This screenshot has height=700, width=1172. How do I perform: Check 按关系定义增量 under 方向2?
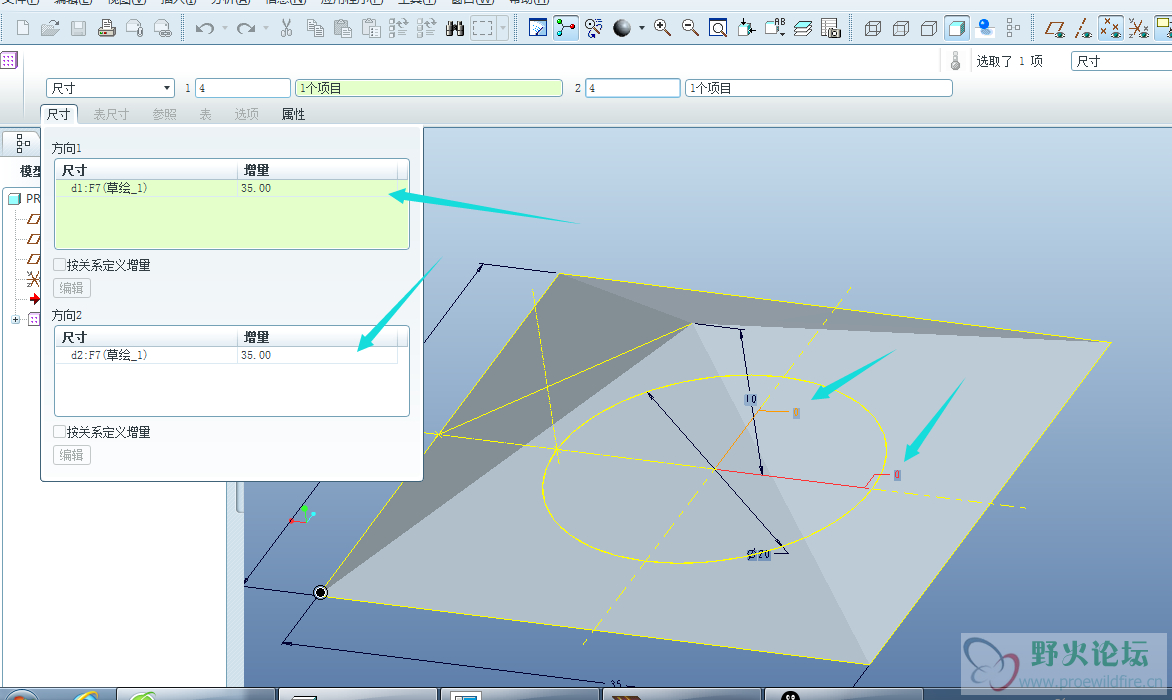(x=59, y=432)
